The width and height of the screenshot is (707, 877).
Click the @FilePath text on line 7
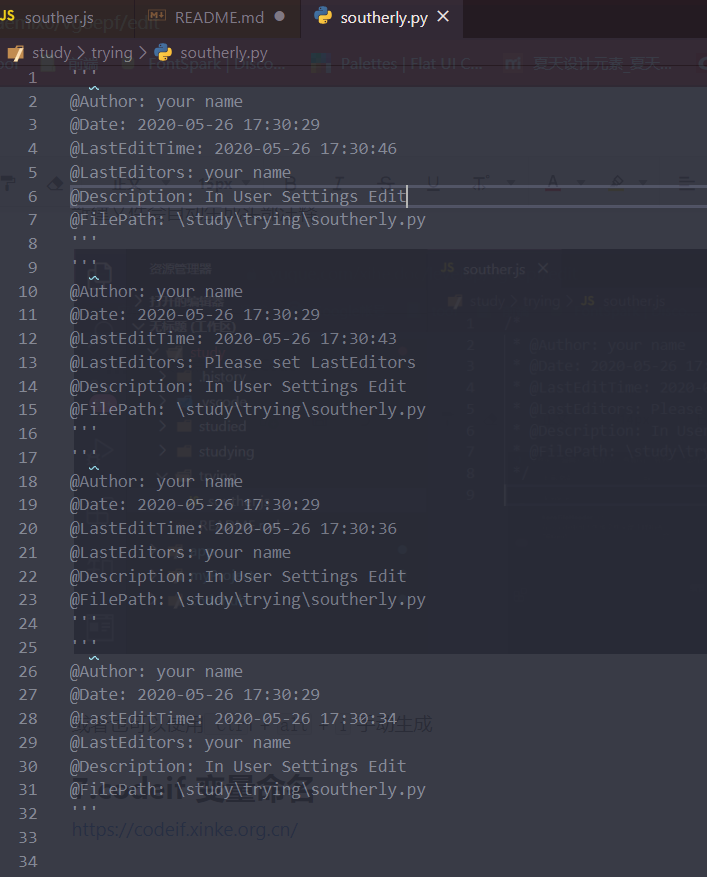point(247,220)
